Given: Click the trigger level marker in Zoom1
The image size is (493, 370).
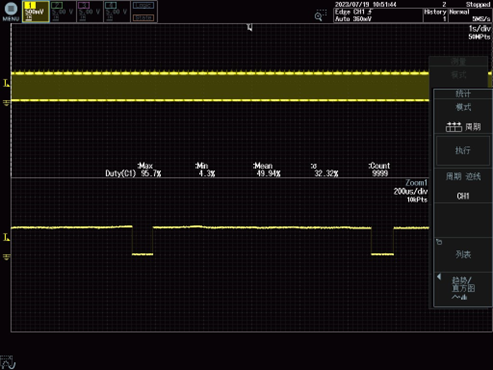Looking at the screenshot, I should pyautogui.click(x=6, y=237).
